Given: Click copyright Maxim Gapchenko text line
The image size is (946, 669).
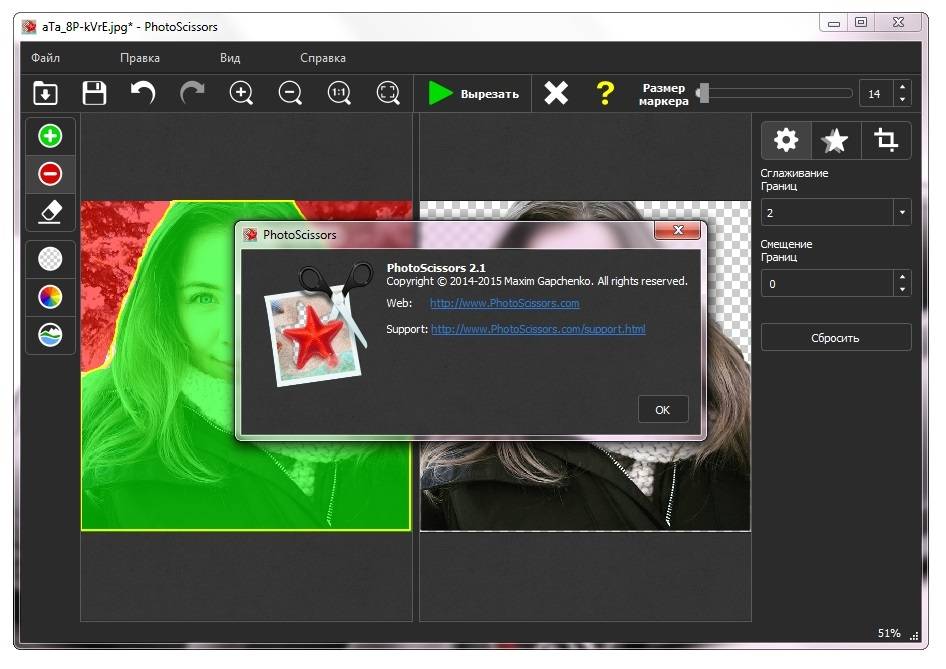Looking at the screenshot, I should coord(537,281).
